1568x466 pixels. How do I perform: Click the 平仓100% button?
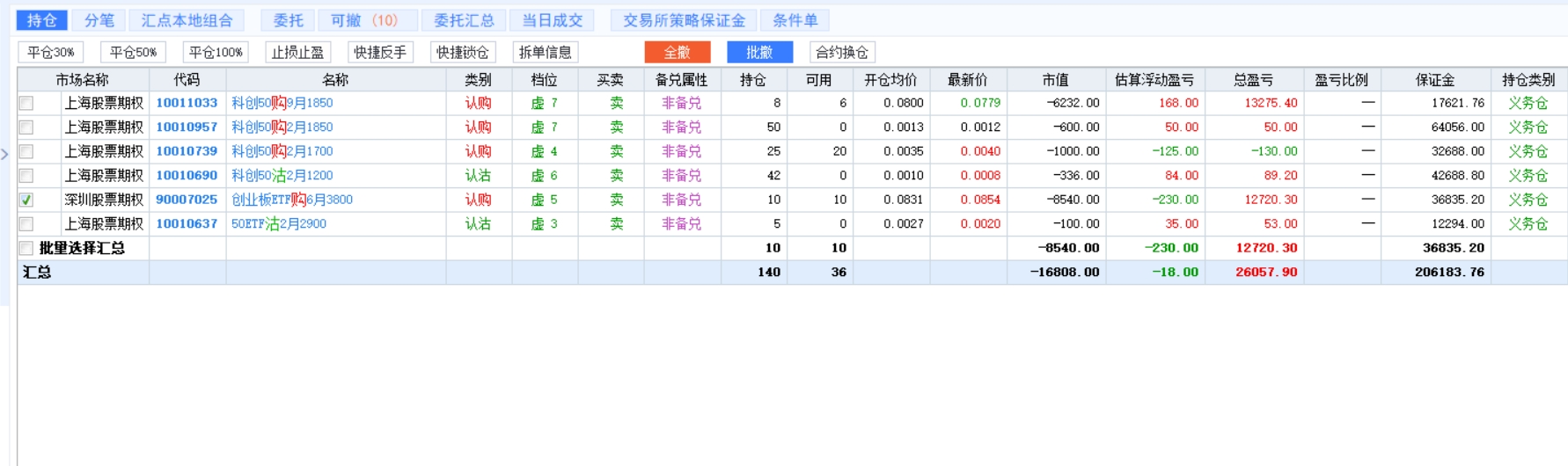[216, 53]
